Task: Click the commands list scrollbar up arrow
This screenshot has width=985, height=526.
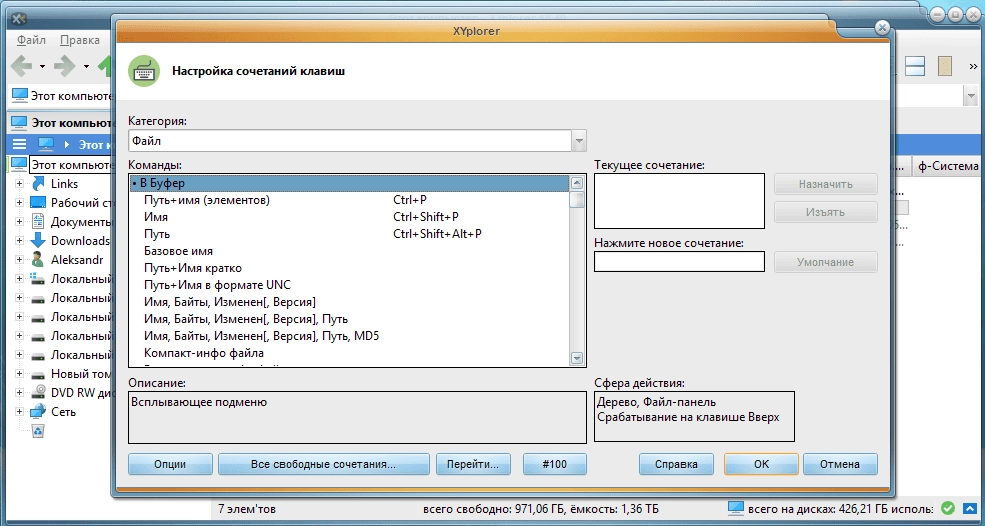Action: coord(577,184)
